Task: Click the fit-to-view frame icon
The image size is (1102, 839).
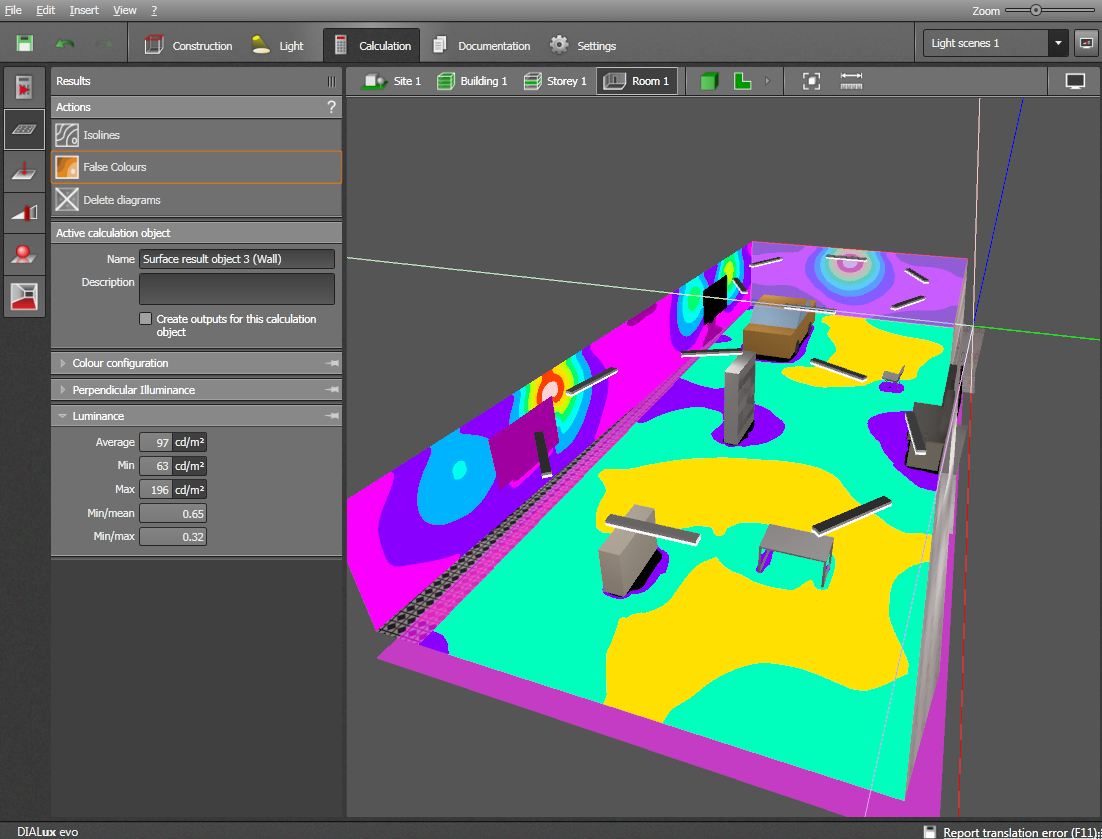Action: (x=811, y=82)
